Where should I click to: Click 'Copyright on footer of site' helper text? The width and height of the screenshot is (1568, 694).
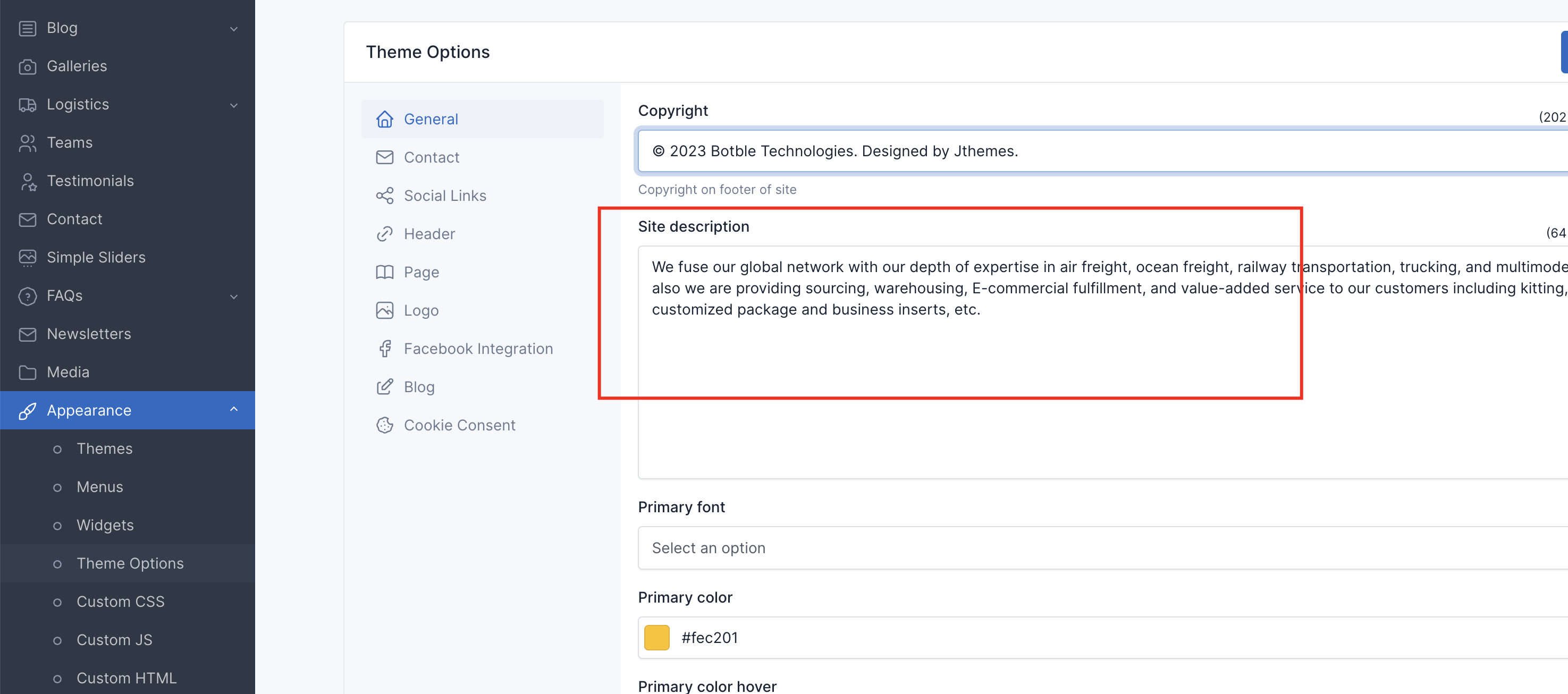point(717,190)
